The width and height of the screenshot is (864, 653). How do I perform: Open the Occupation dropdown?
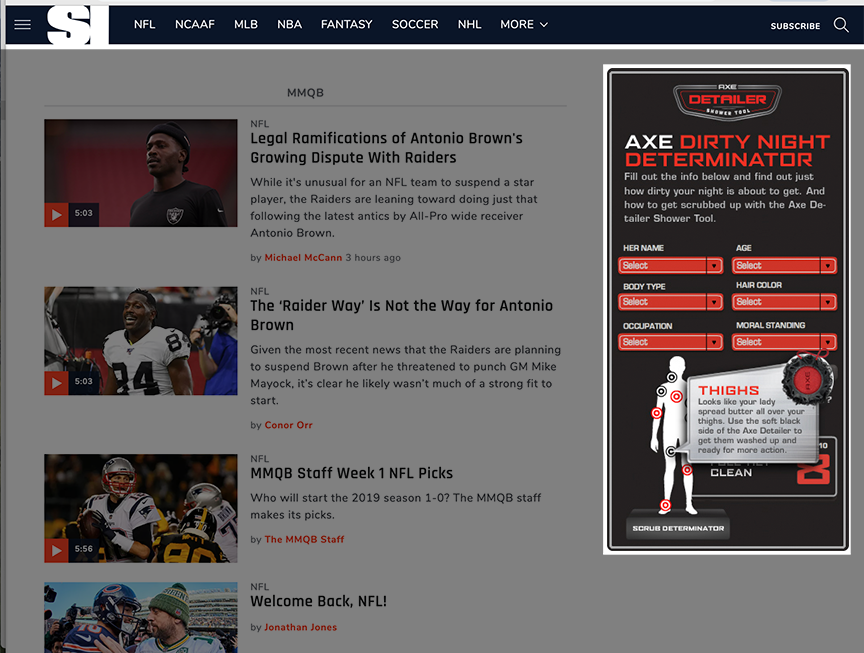point(671,342)
